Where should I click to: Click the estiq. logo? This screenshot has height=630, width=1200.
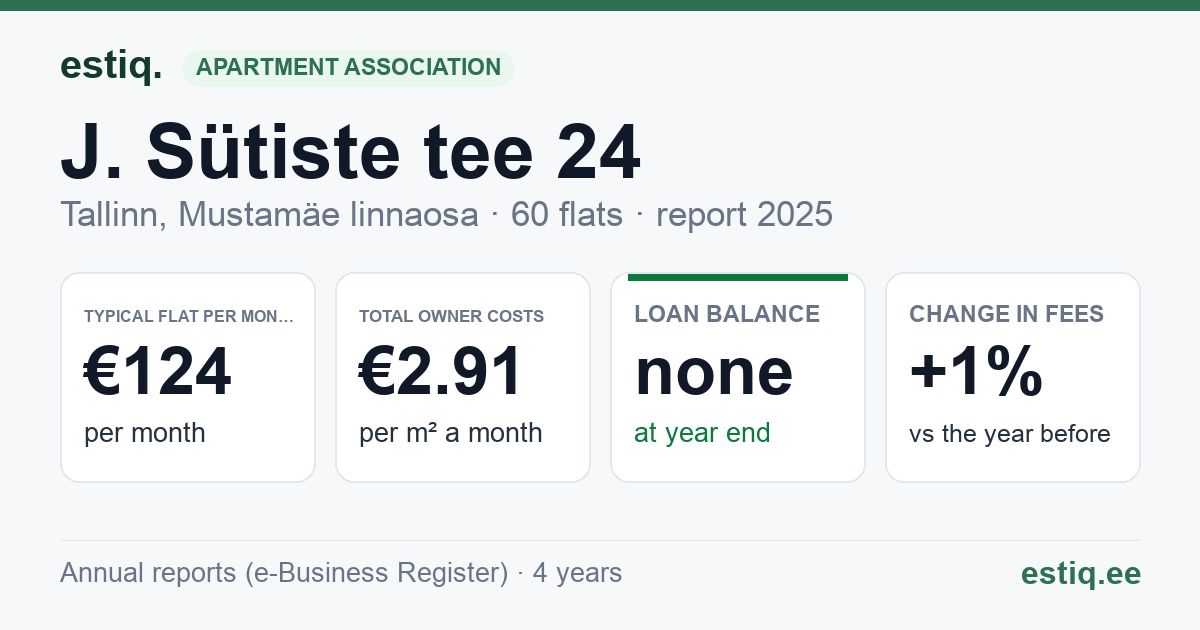pyautogui.click(x=111, y=66)
